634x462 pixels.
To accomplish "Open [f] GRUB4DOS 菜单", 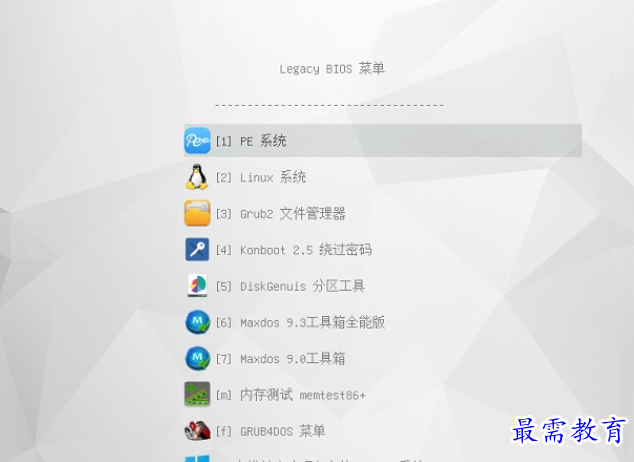I will click(271, 431).
